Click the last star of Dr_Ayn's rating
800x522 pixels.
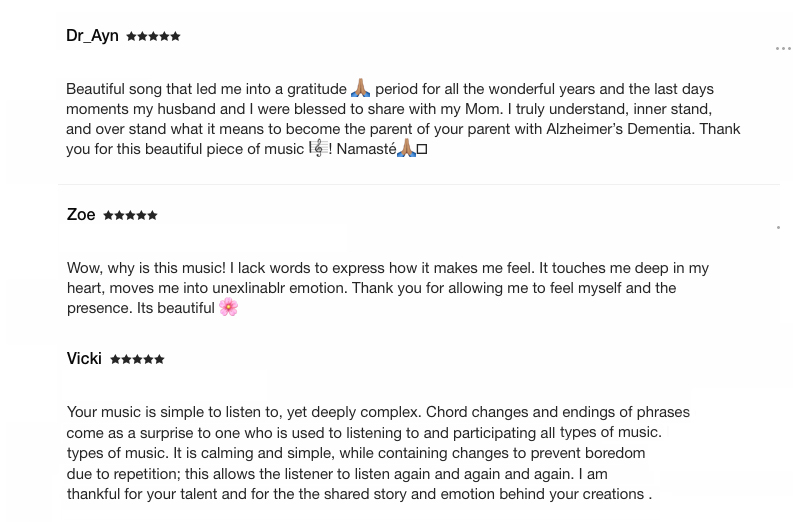point(176,36)
